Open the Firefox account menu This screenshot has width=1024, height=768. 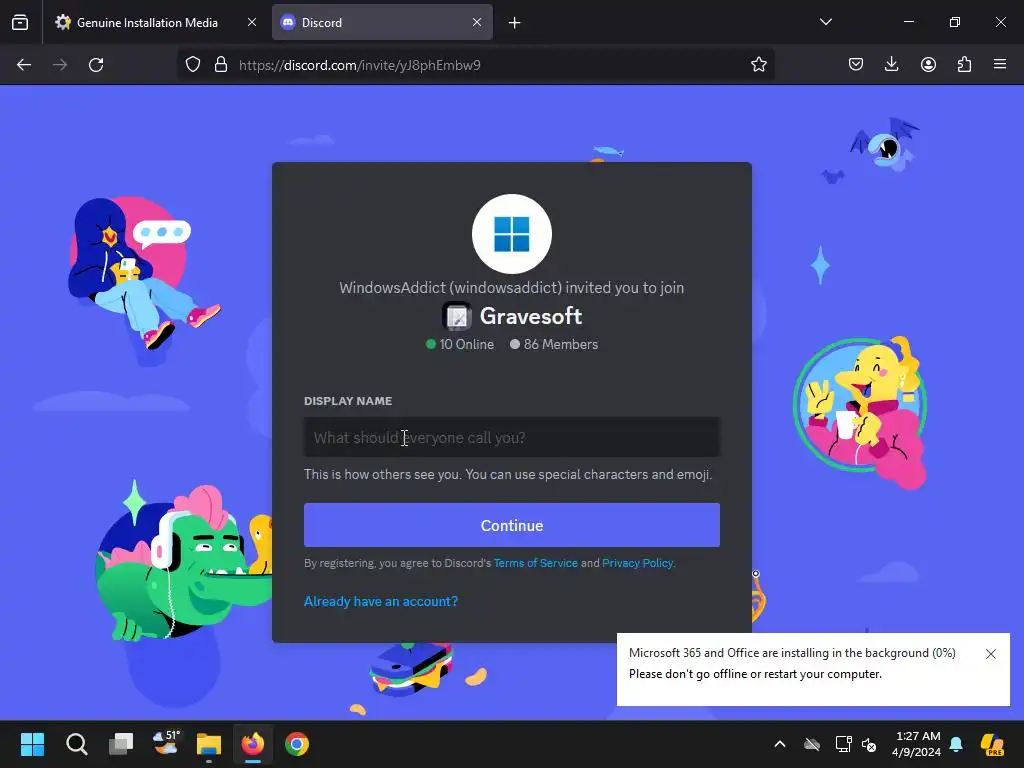pos(928,64)
